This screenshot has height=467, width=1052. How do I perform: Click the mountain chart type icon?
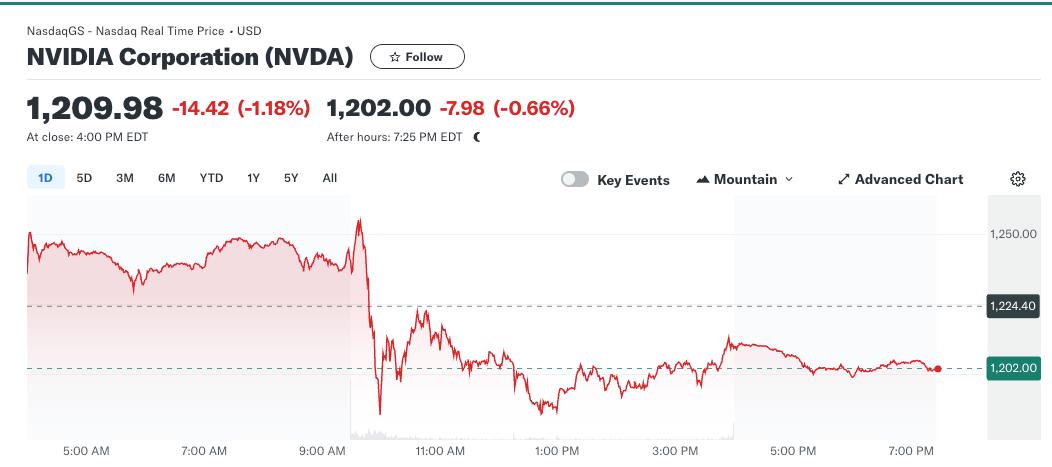pos(703,180)
